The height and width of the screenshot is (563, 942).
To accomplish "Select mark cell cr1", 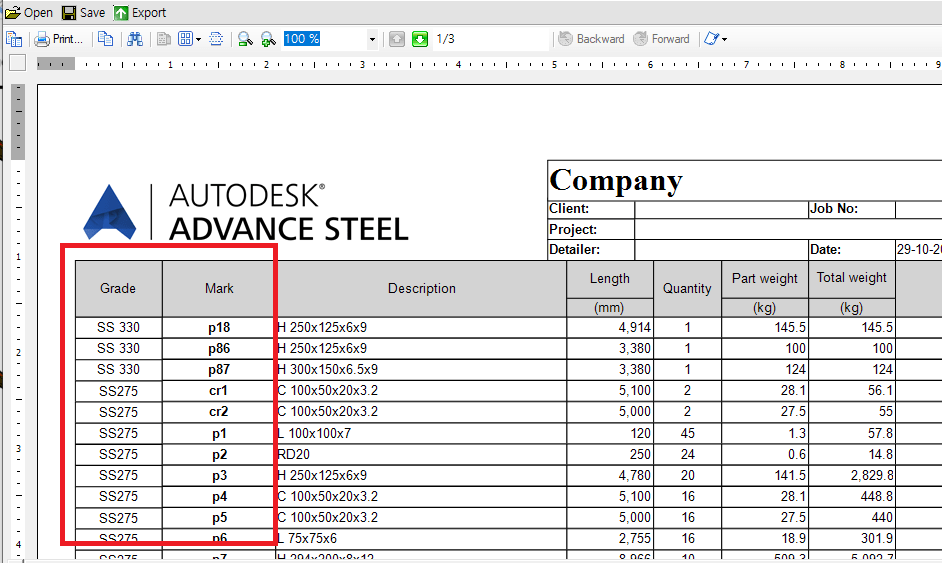I will (x=219, y=391).
